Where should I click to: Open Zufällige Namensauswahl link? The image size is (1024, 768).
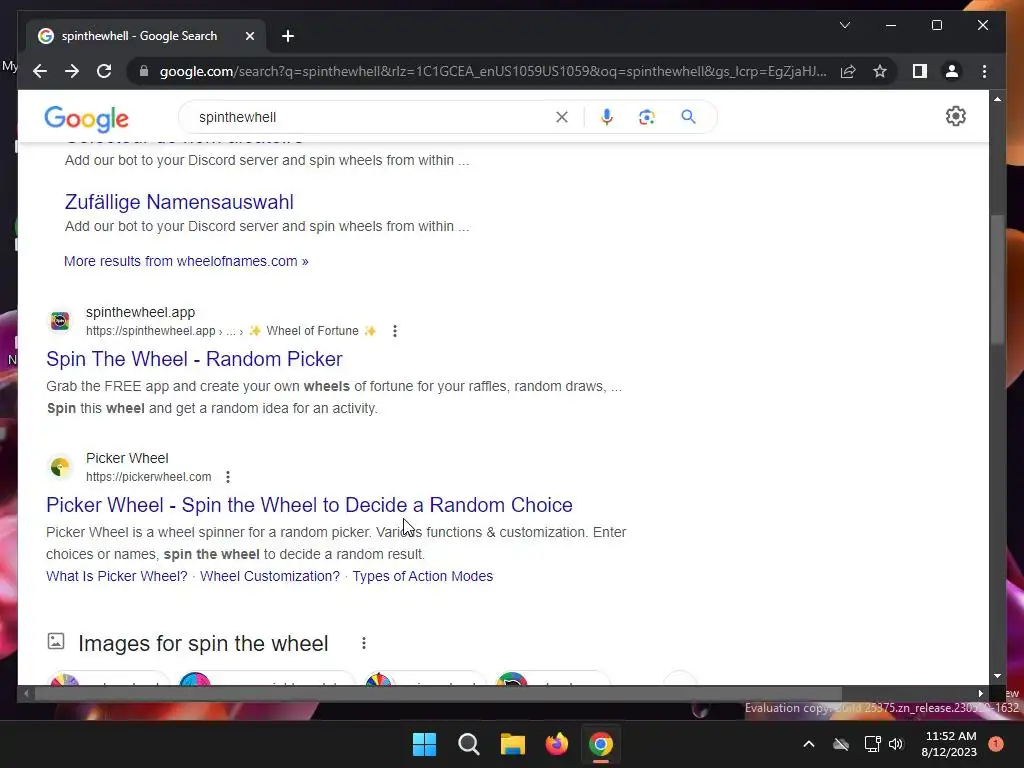179,202
